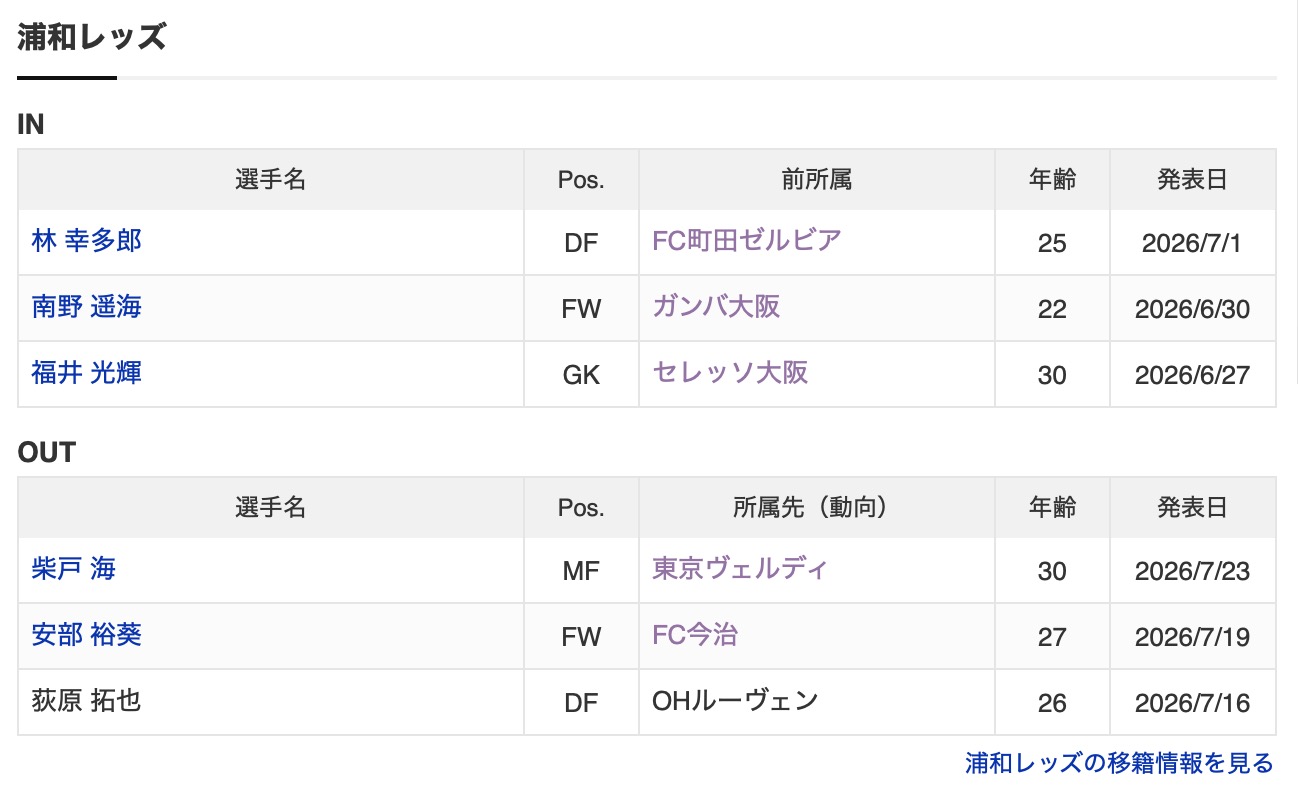Click the OUT table 発表日 header

click(1193, 508)
